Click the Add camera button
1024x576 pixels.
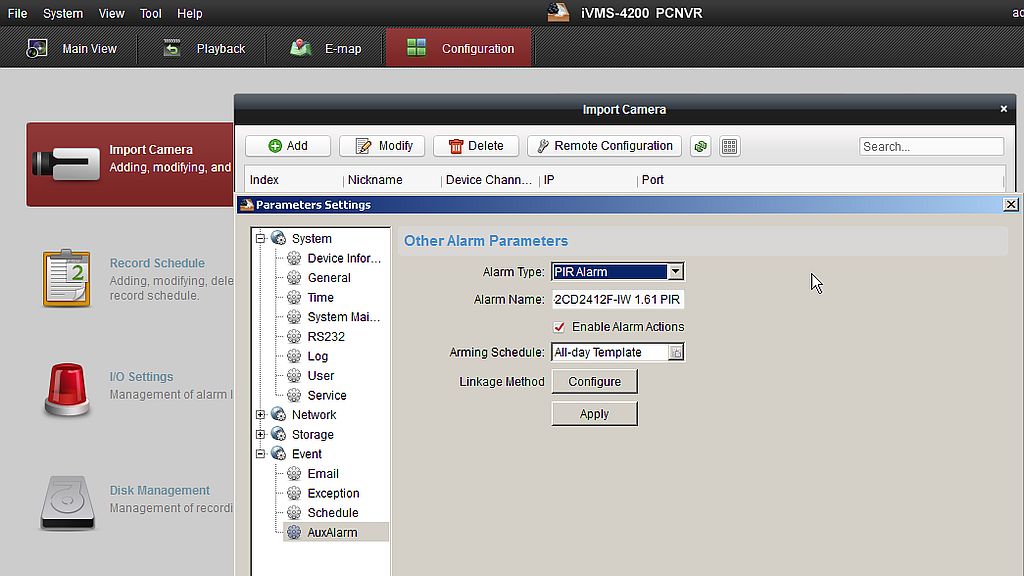click(x=288, y=146)
